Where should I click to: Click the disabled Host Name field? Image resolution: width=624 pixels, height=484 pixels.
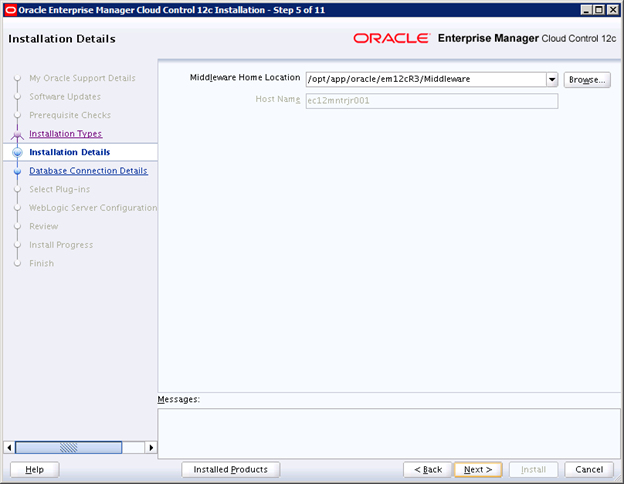[432, 101]
